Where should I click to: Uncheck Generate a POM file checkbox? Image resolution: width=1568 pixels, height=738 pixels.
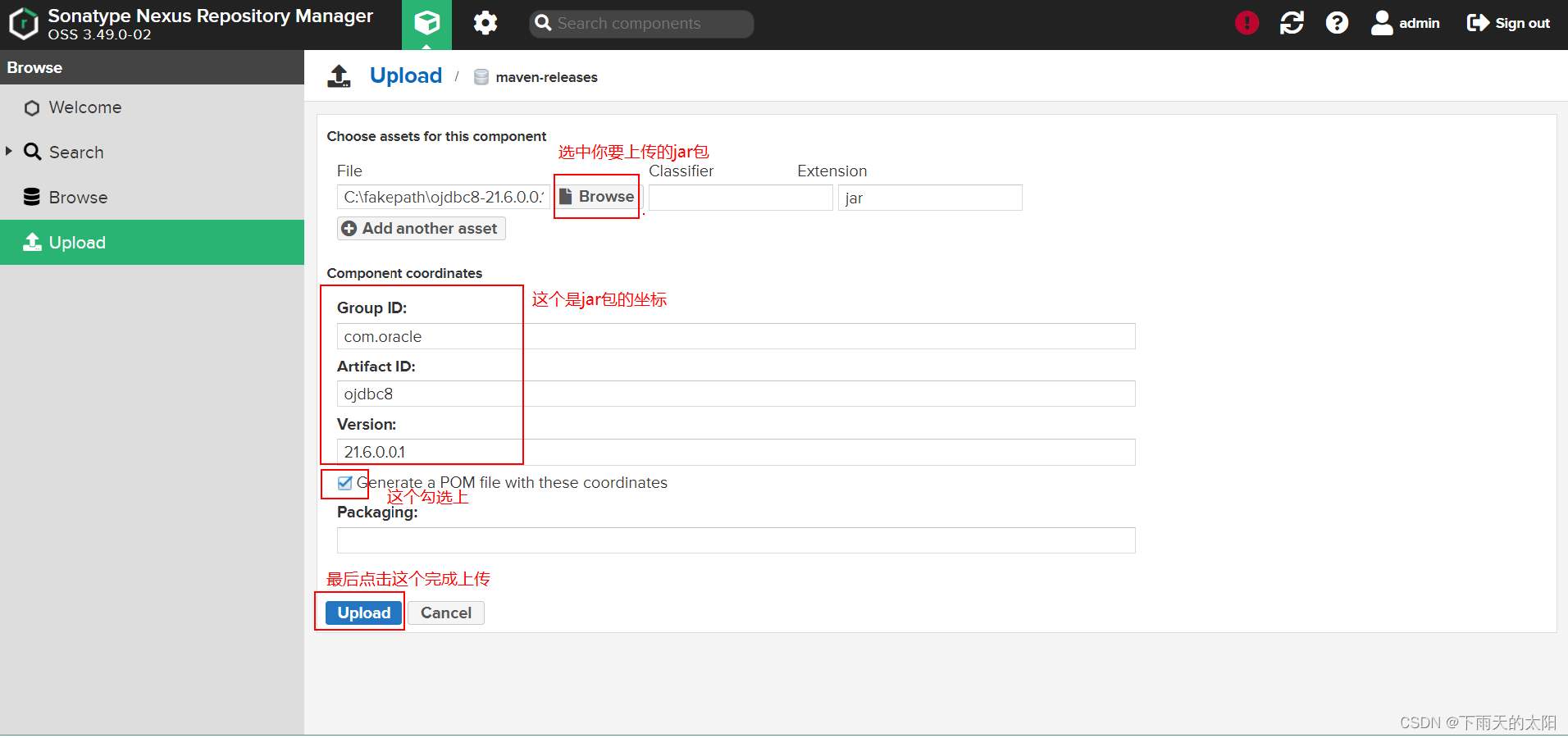pyautogui.click(x=345, y=483)
